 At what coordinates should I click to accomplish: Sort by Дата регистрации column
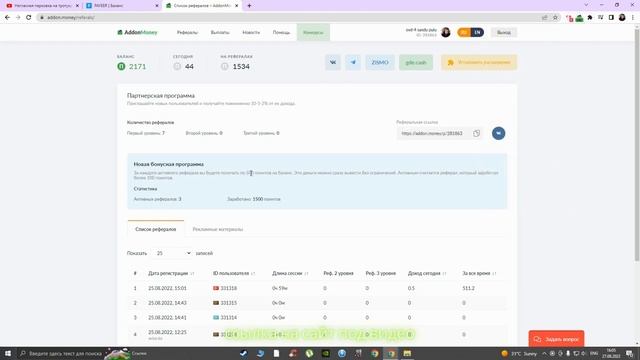pyautogui.click(x=171, y=273)
